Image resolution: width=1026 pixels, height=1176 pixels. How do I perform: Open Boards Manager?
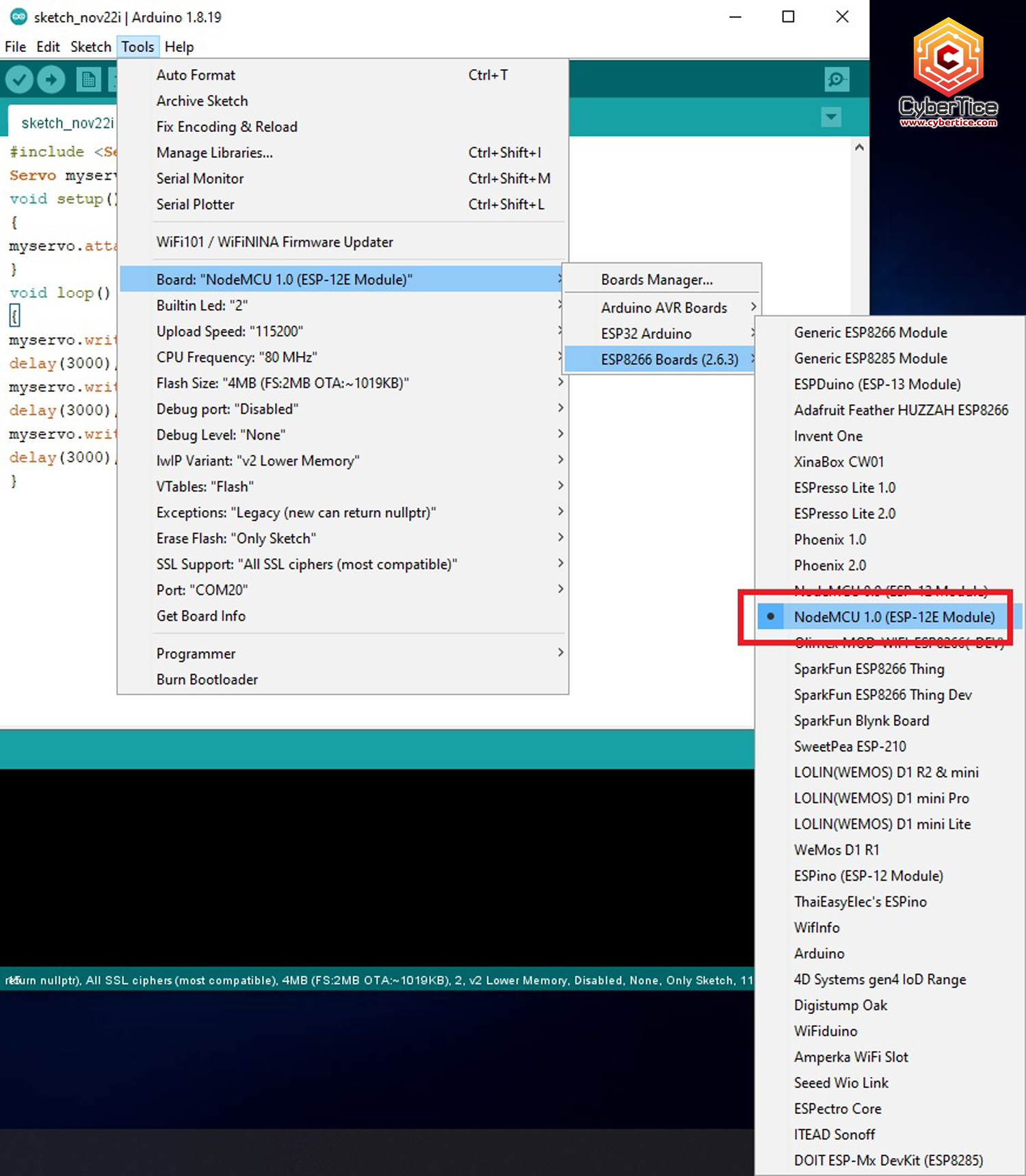pyautogui.click(x=656, y=280)
